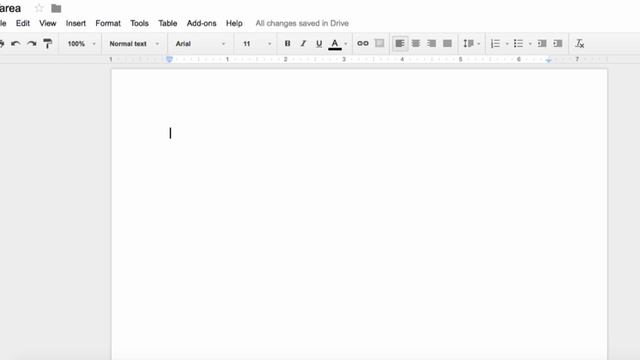Click the right indent marker on ruler
Viewport: 640px width, 360px height.
(549, 60)
